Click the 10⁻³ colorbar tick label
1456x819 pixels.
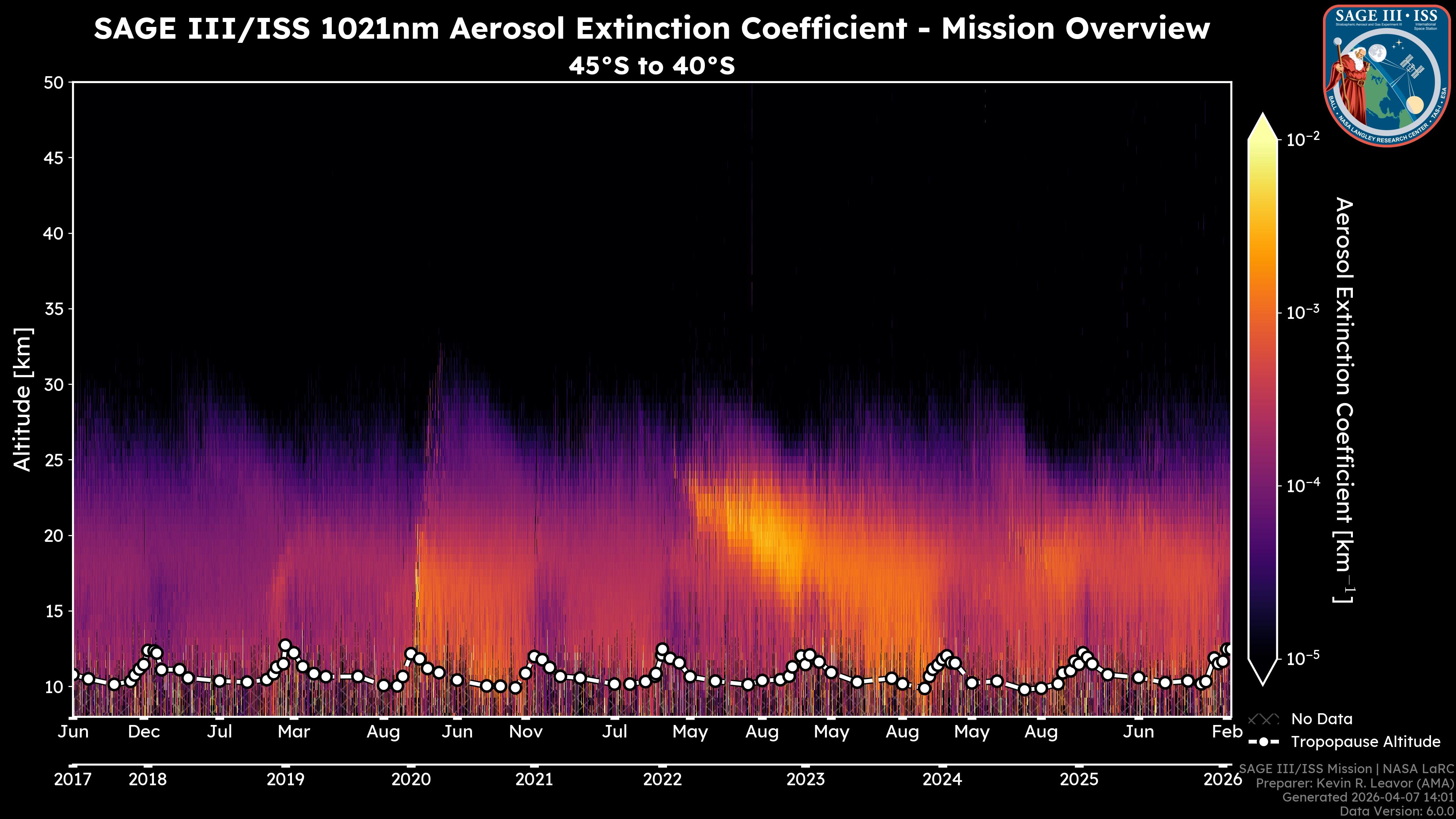tap(1303, 312)
